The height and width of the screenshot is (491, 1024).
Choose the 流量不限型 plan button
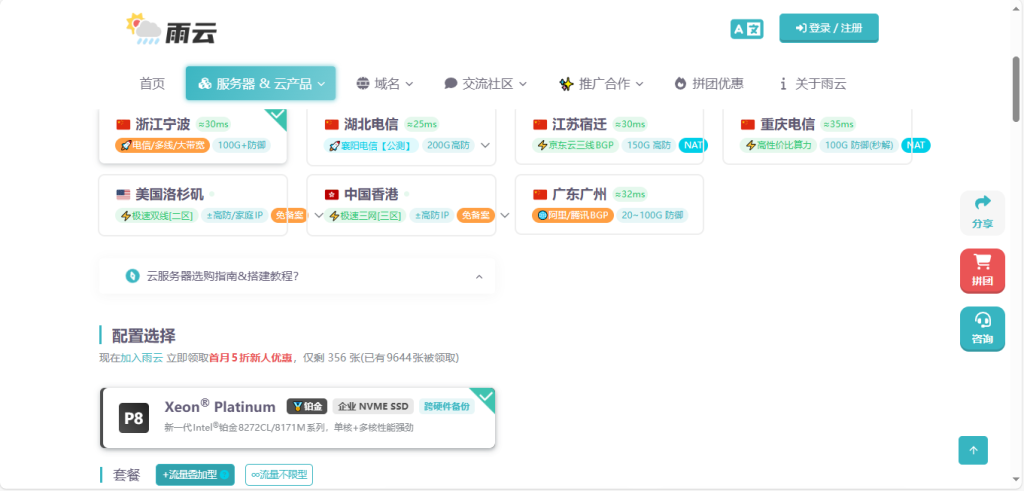(x=279, y=475)
